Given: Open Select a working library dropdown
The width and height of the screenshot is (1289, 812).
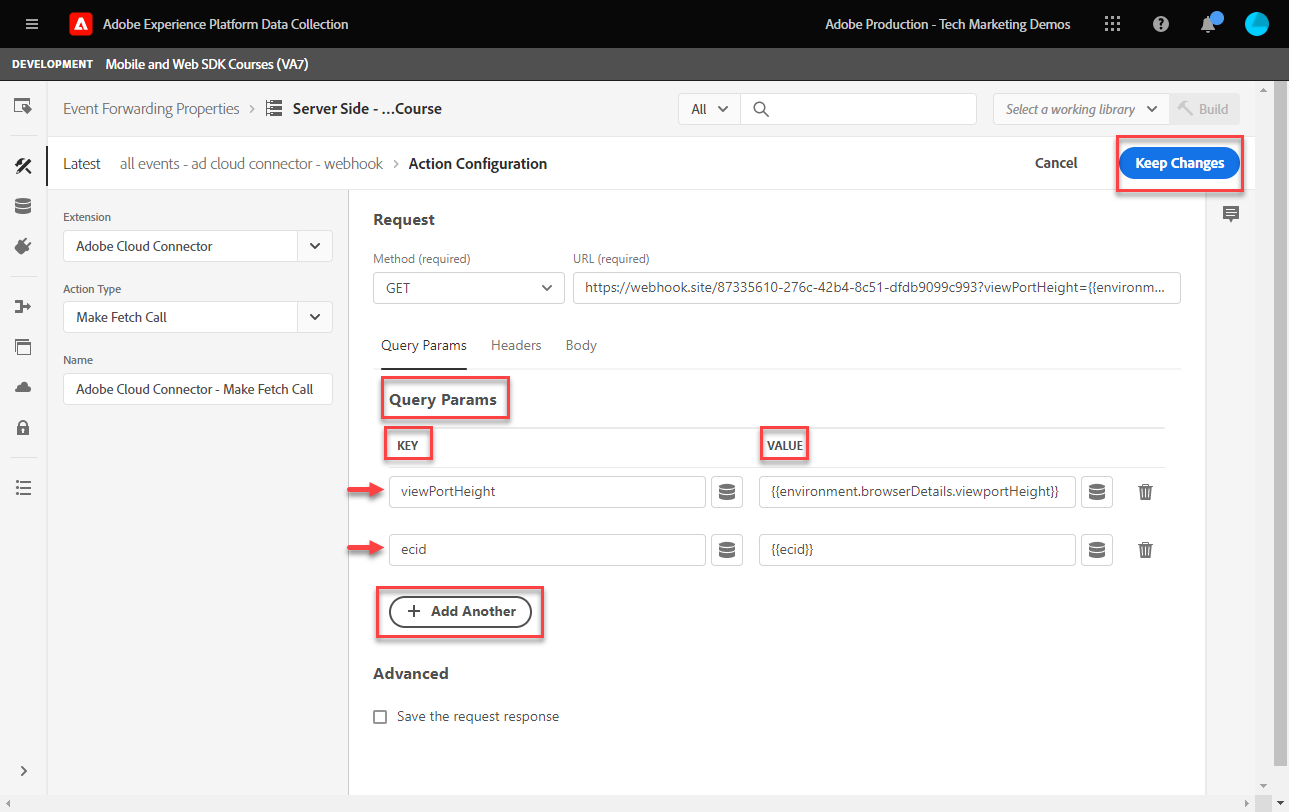Looking at the screenshot, I should (1081, 109).
